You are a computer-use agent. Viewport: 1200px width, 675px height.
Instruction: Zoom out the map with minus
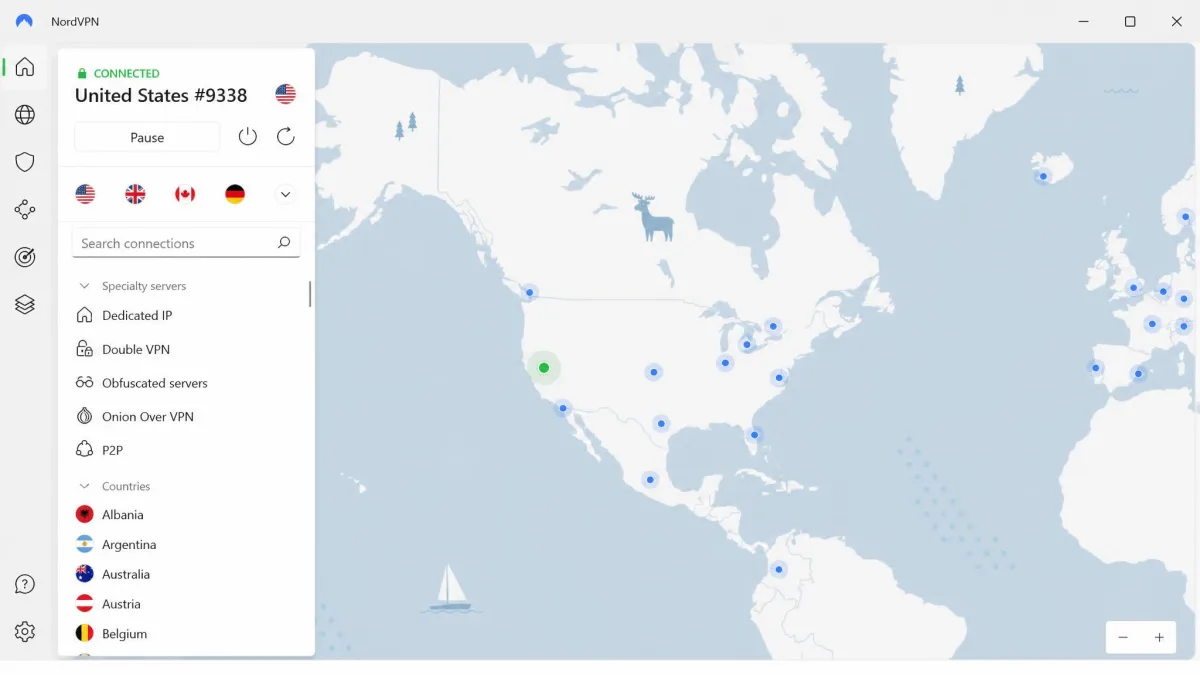pos(1123,637)
